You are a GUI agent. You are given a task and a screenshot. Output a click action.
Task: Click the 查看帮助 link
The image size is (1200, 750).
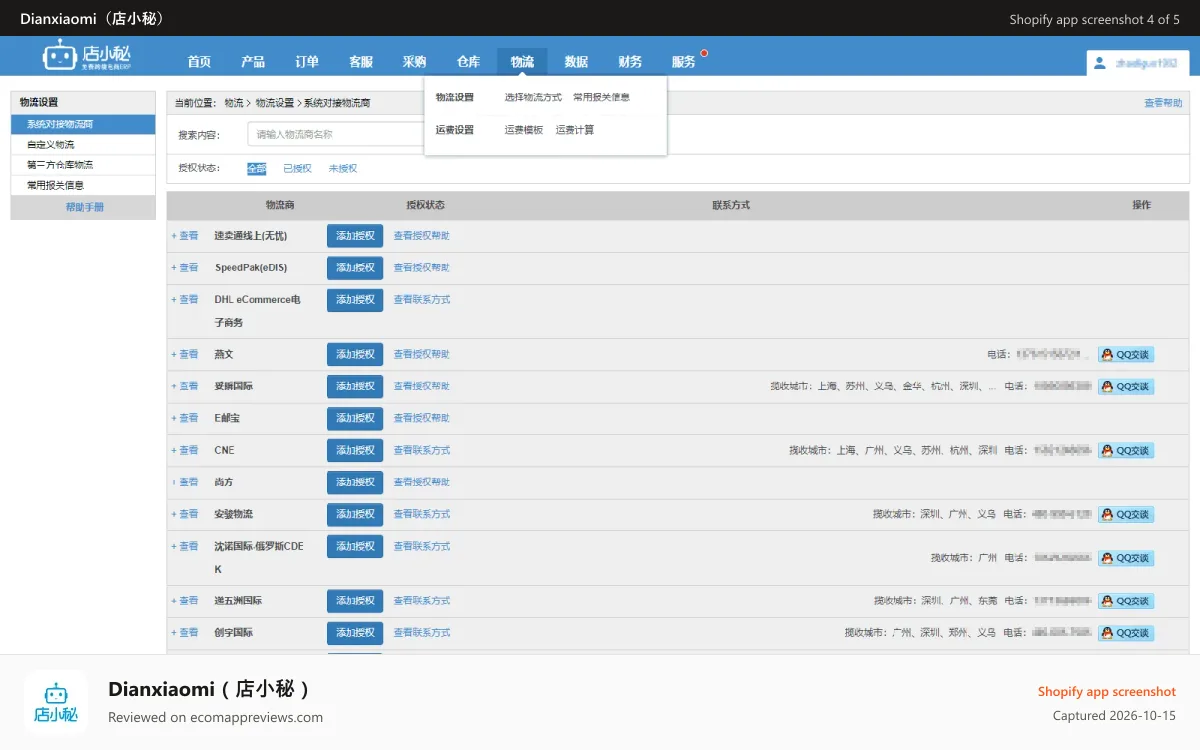click(x=1163, y=103)
